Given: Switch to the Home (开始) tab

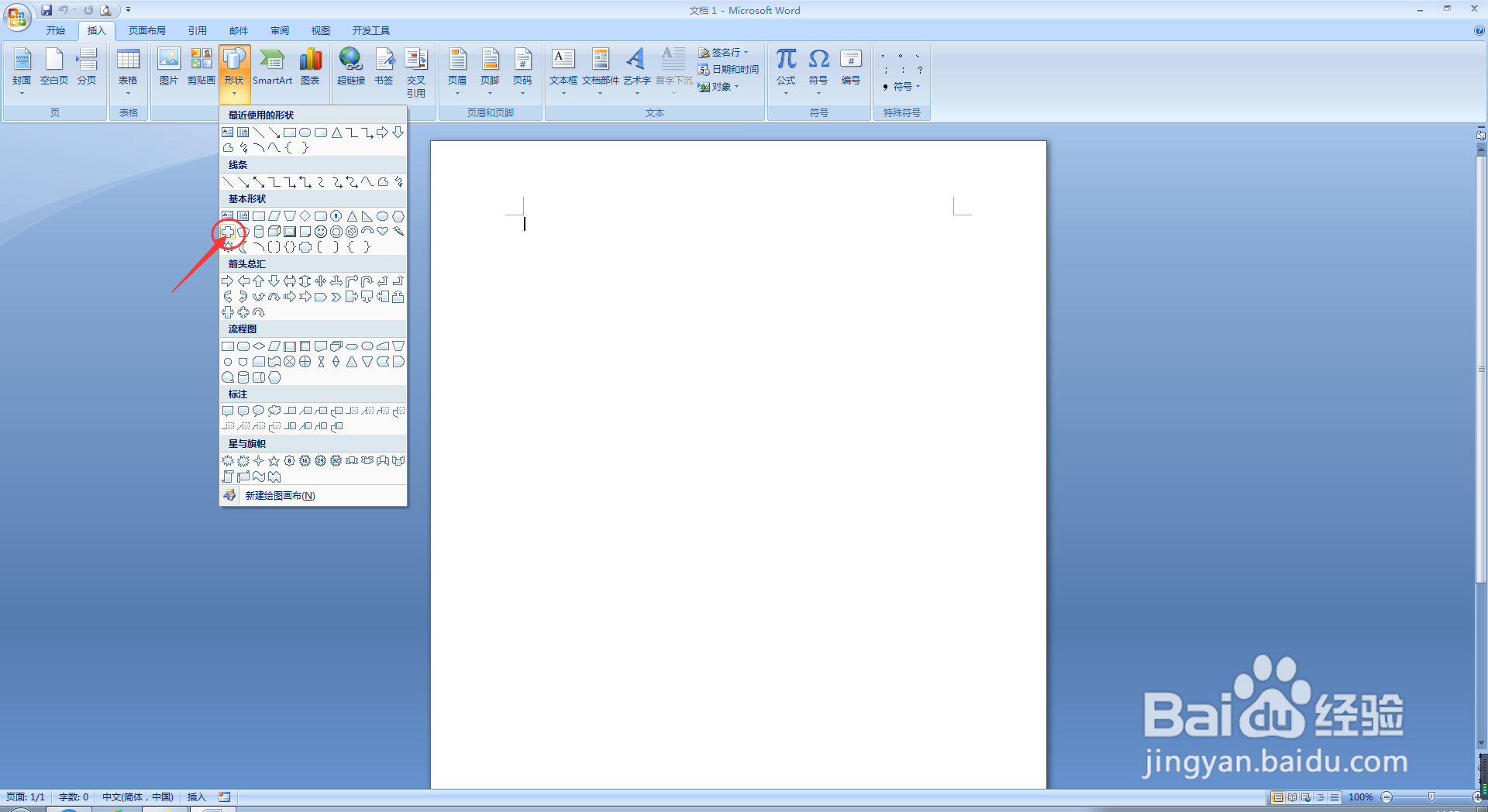Looking at the screenshot, I should [x=56, y=31].
